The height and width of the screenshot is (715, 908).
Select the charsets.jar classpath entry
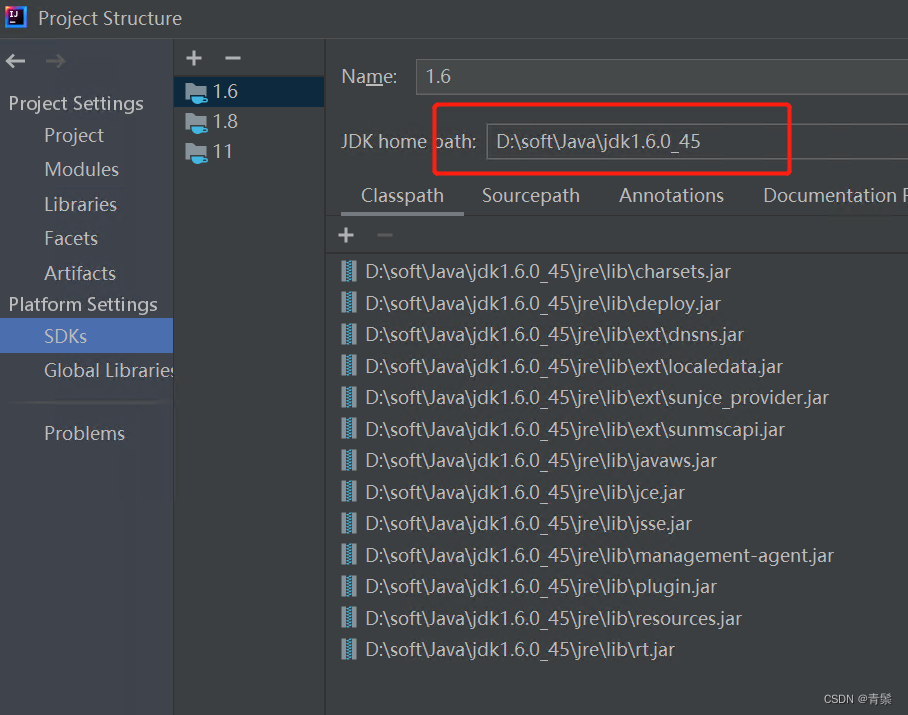[x=548, y=272]
